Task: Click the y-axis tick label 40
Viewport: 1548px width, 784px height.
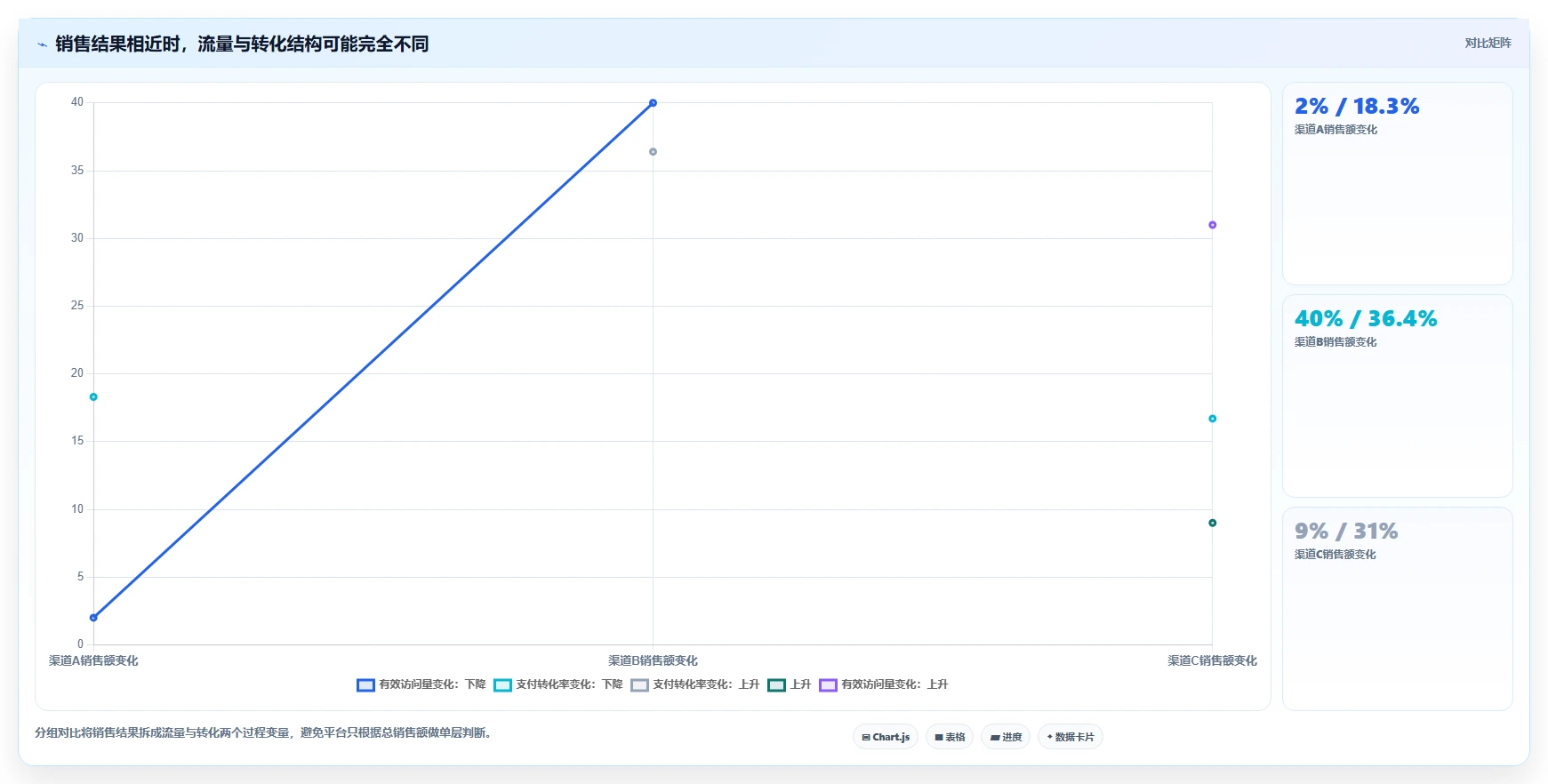Action: (77, 102)
